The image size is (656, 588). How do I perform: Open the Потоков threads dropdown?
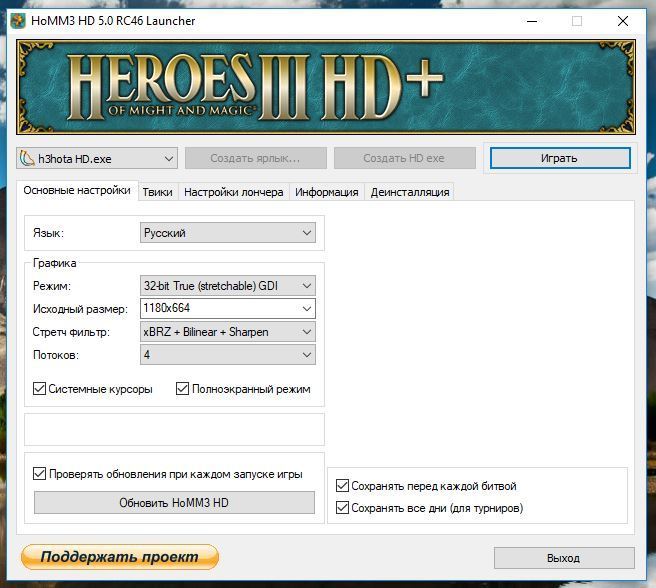pyautogui.click(x=228, y=355)
